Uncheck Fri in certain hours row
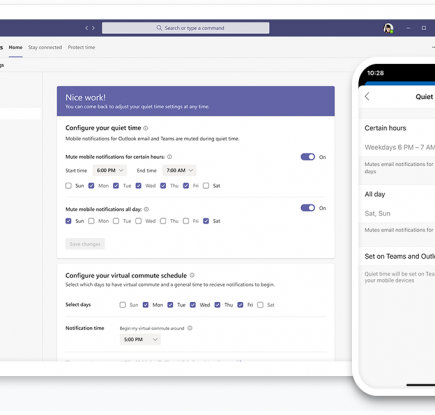Viewport: 435px width, 415px height. click(186, 186)
